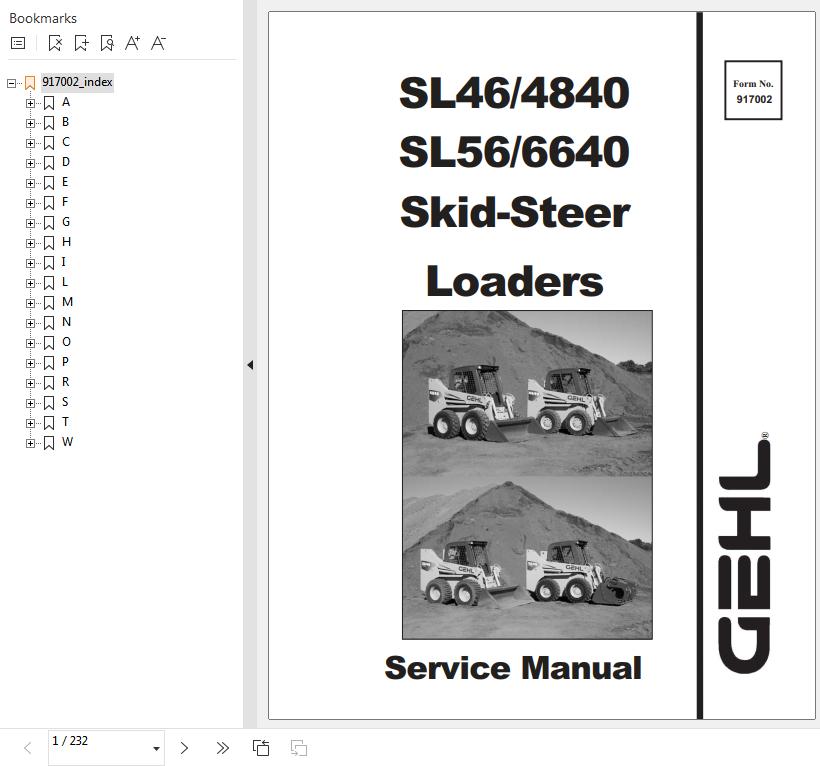Image resolution: width=820 pixels, height=766 pixels.
Task: Click the Service Manual title text
Action: 513,668
